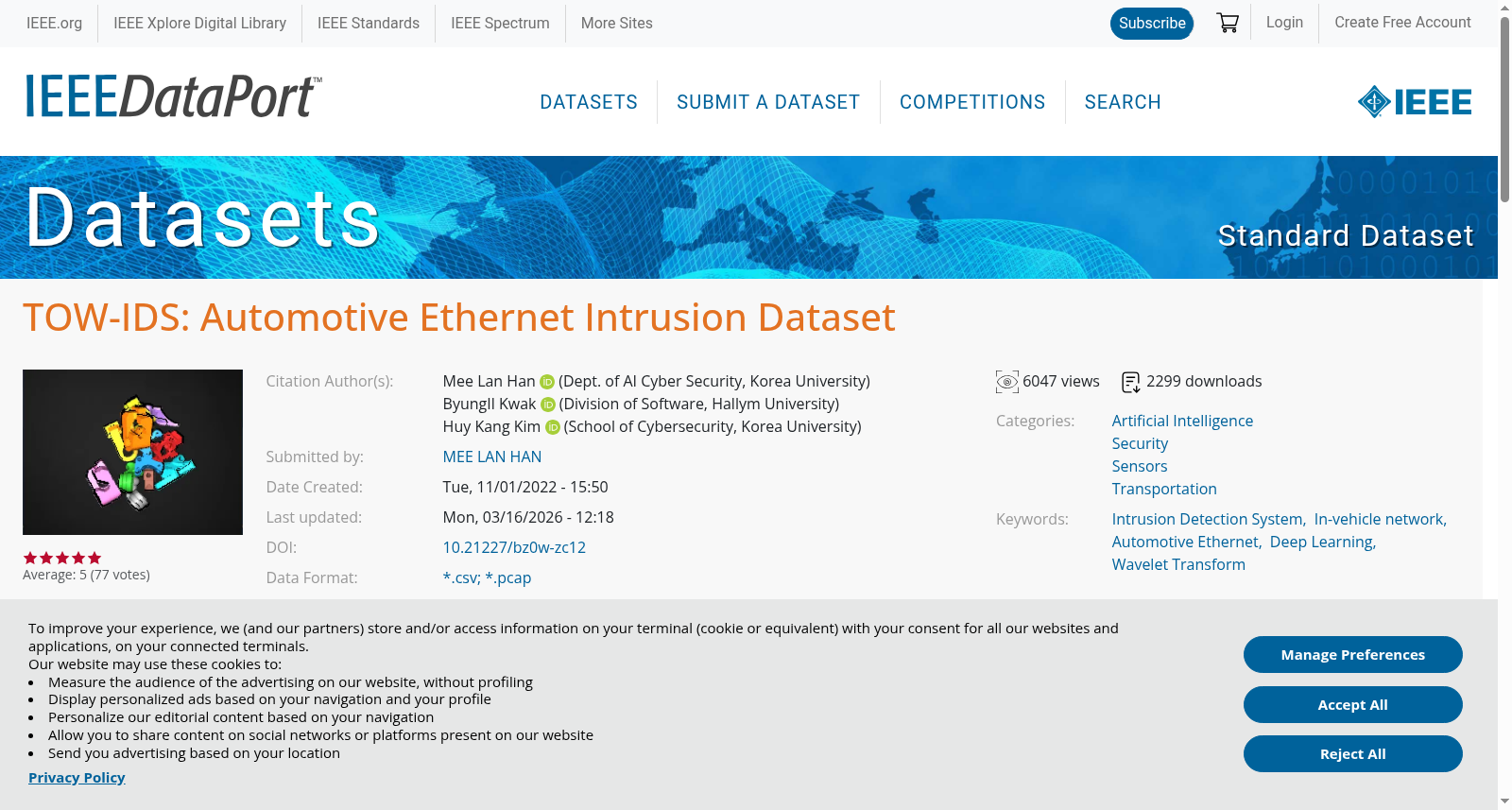Click the '2299 downloads' text
The width and height of the screenshot is (1512, 810).
pos(1204,381)
